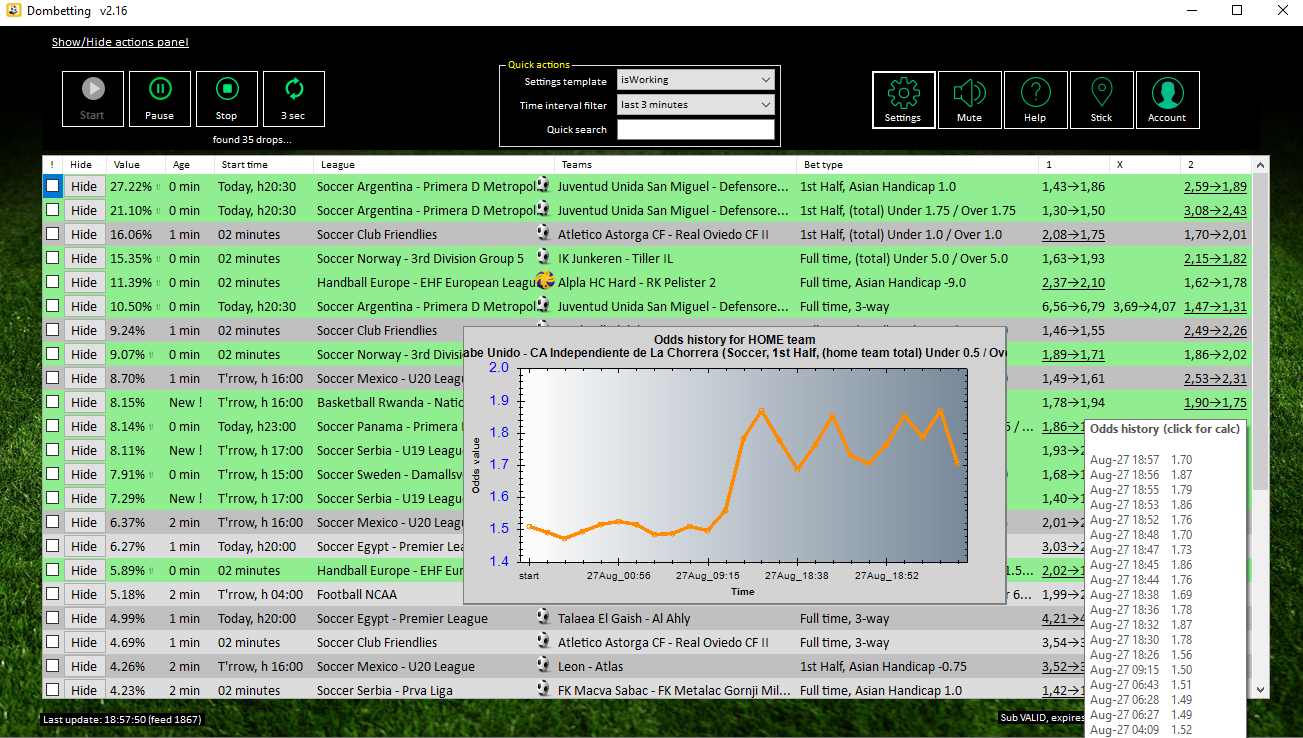Hide the 8.15% Basketball Rwanda row
The image size is (1303, 738).
84,402
